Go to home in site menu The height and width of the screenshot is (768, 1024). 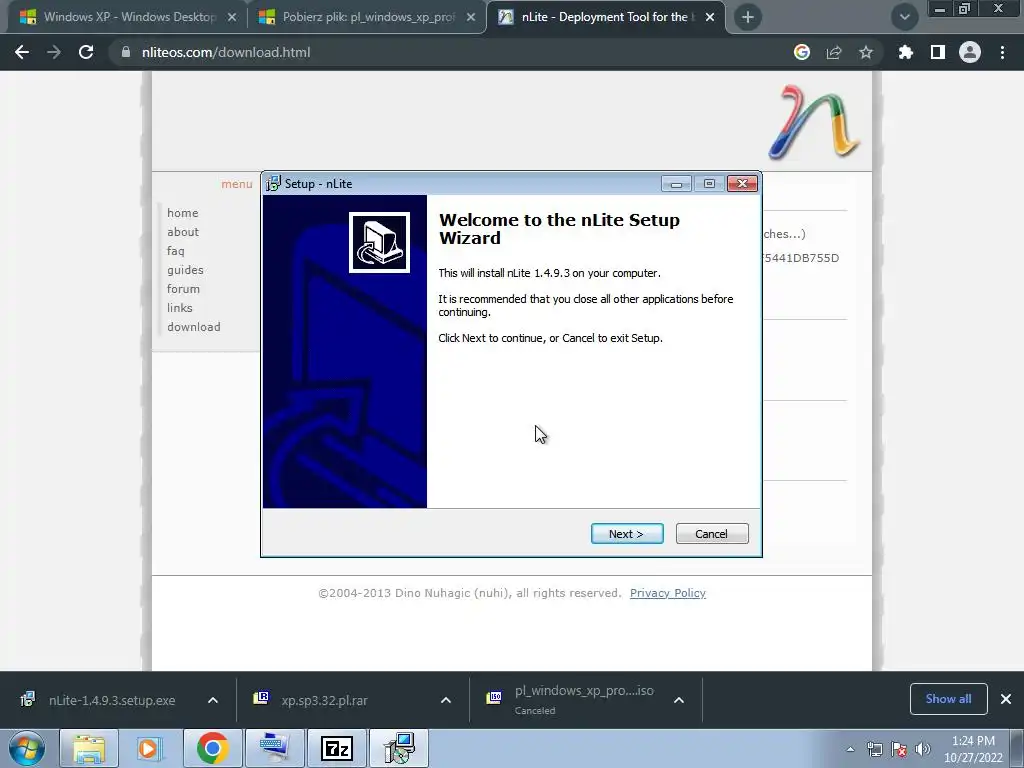[x=182, y=213]
